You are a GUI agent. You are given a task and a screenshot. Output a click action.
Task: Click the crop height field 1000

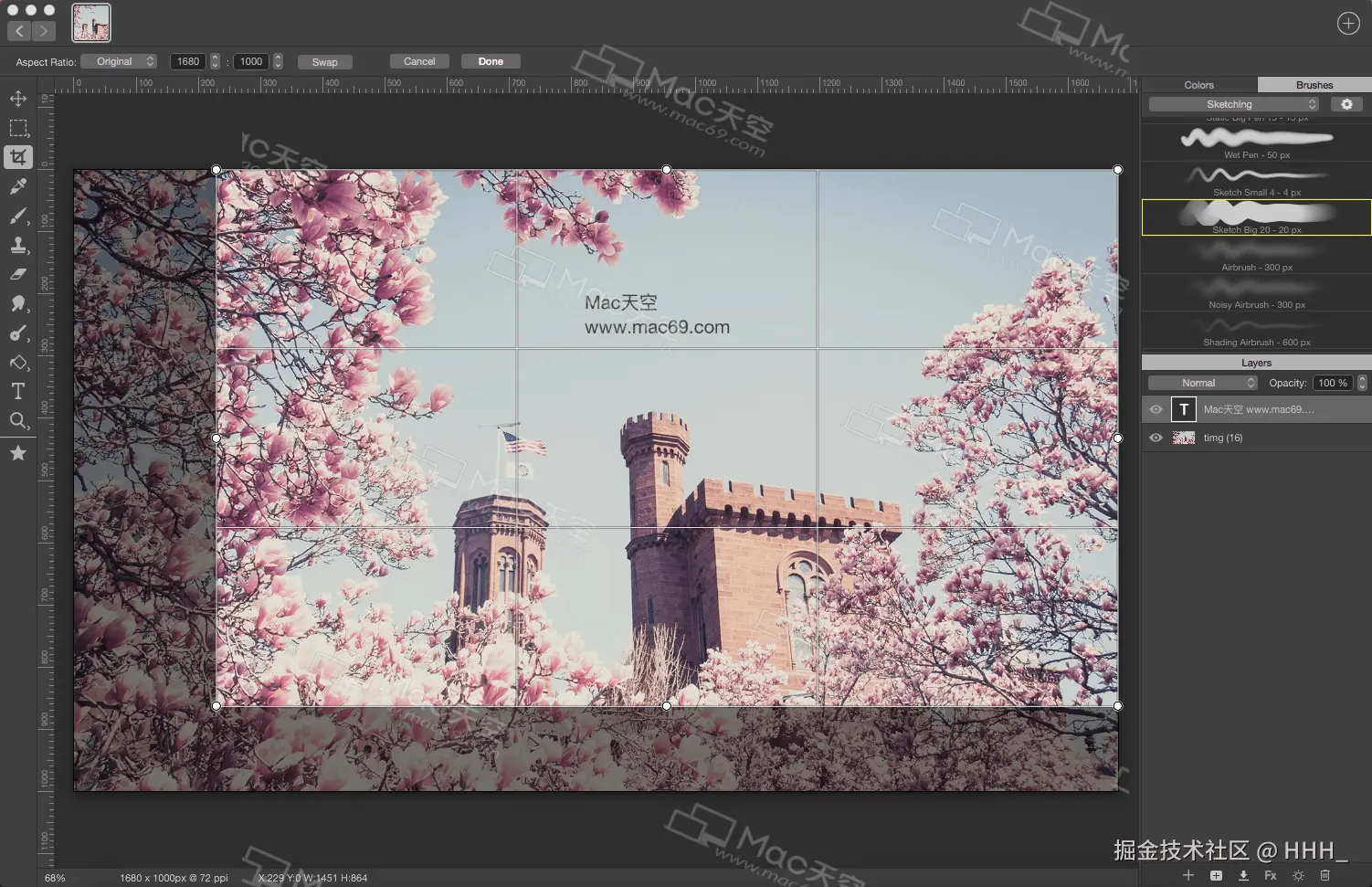click(x=251, y=61)
